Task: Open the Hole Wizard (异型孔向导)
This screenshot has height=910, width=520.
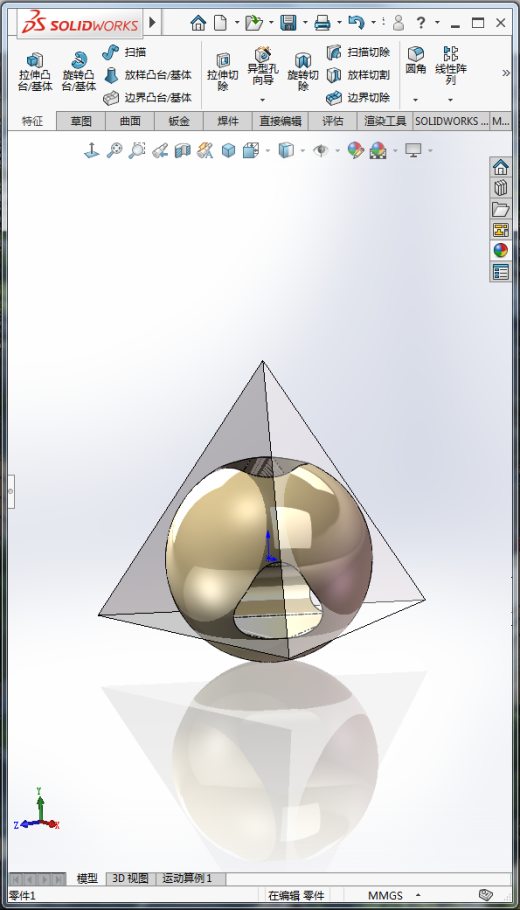Action: pos(263,67)
